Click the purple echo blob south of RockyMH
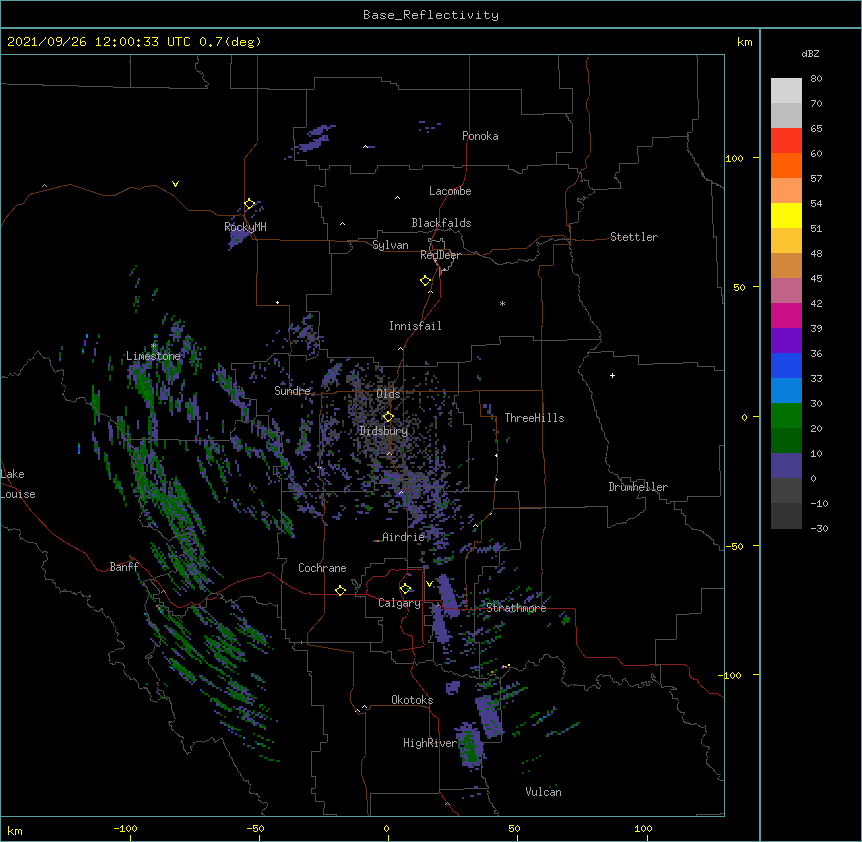This screenshot has width=862, height=842. pos(238,239)
